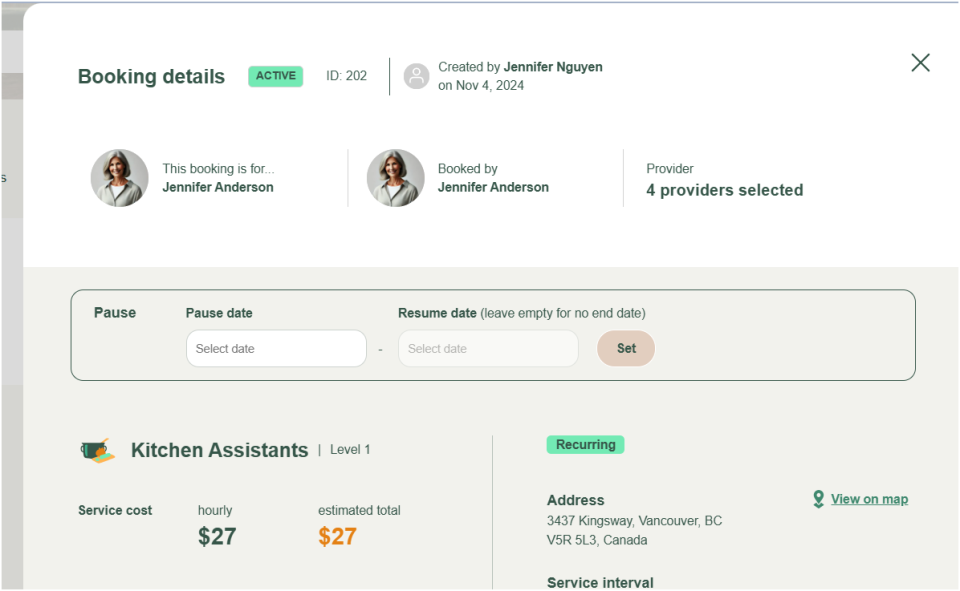Open the Resume date picker field
The height and width of the screenshot is (591, 960).
tap(488, 349)
